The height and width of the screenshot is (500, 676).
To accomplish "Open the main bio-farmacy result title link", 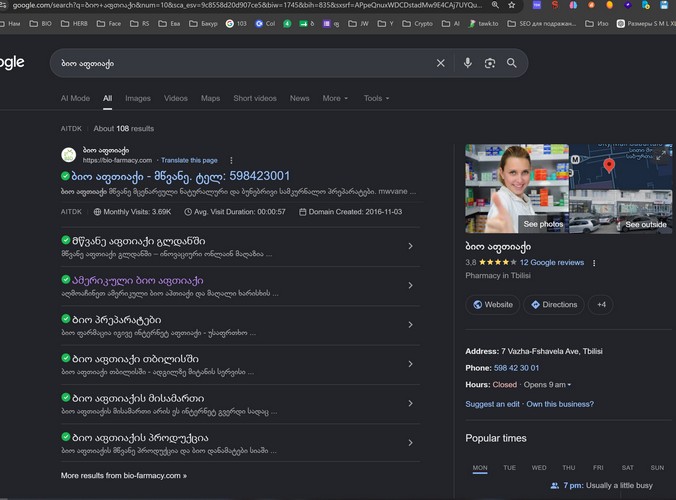I will (x=181, y=176).
